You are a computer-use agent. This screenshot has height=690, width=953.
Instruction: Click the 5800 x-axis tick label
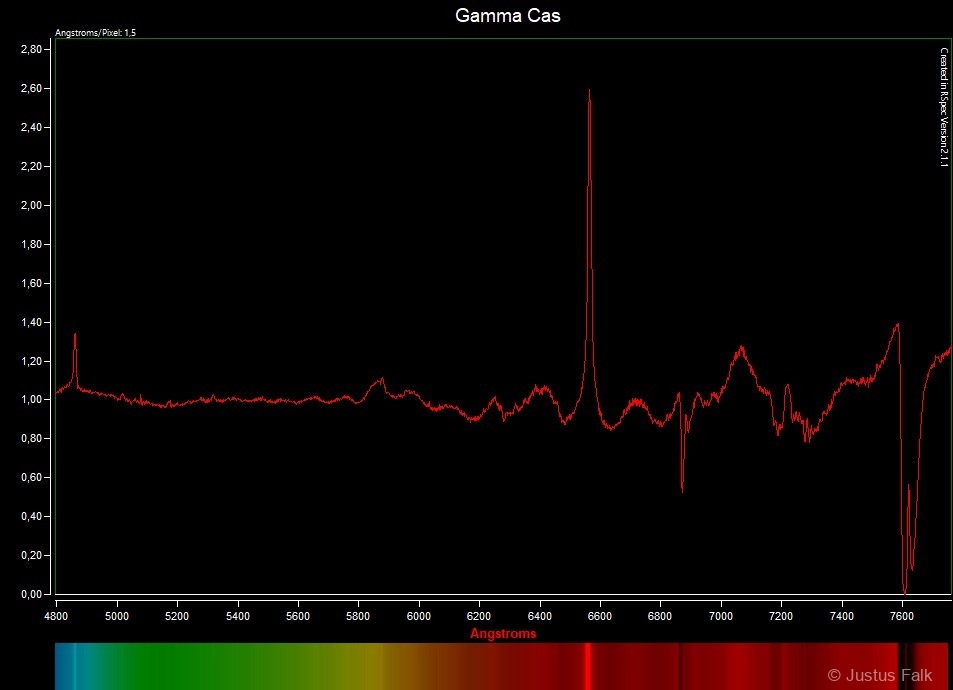(x=358, y=616)
